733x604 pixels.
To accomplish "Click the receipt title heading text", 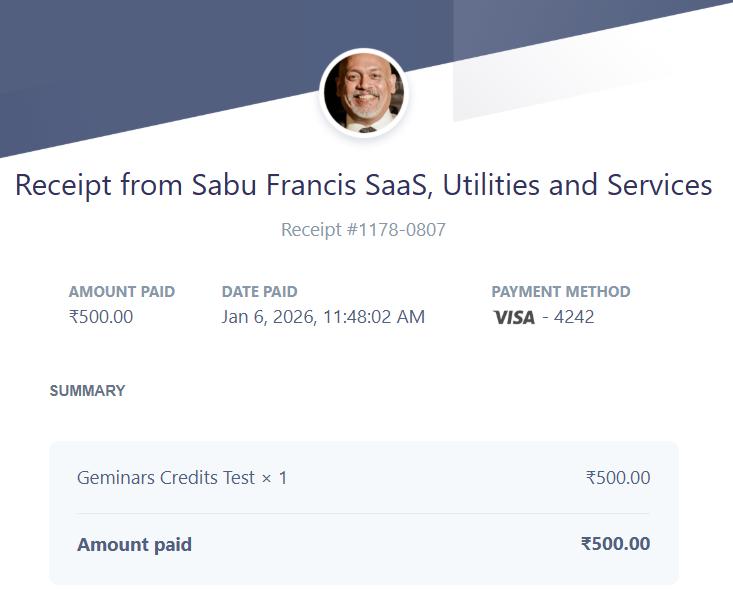I will click(x=364, y=186).
